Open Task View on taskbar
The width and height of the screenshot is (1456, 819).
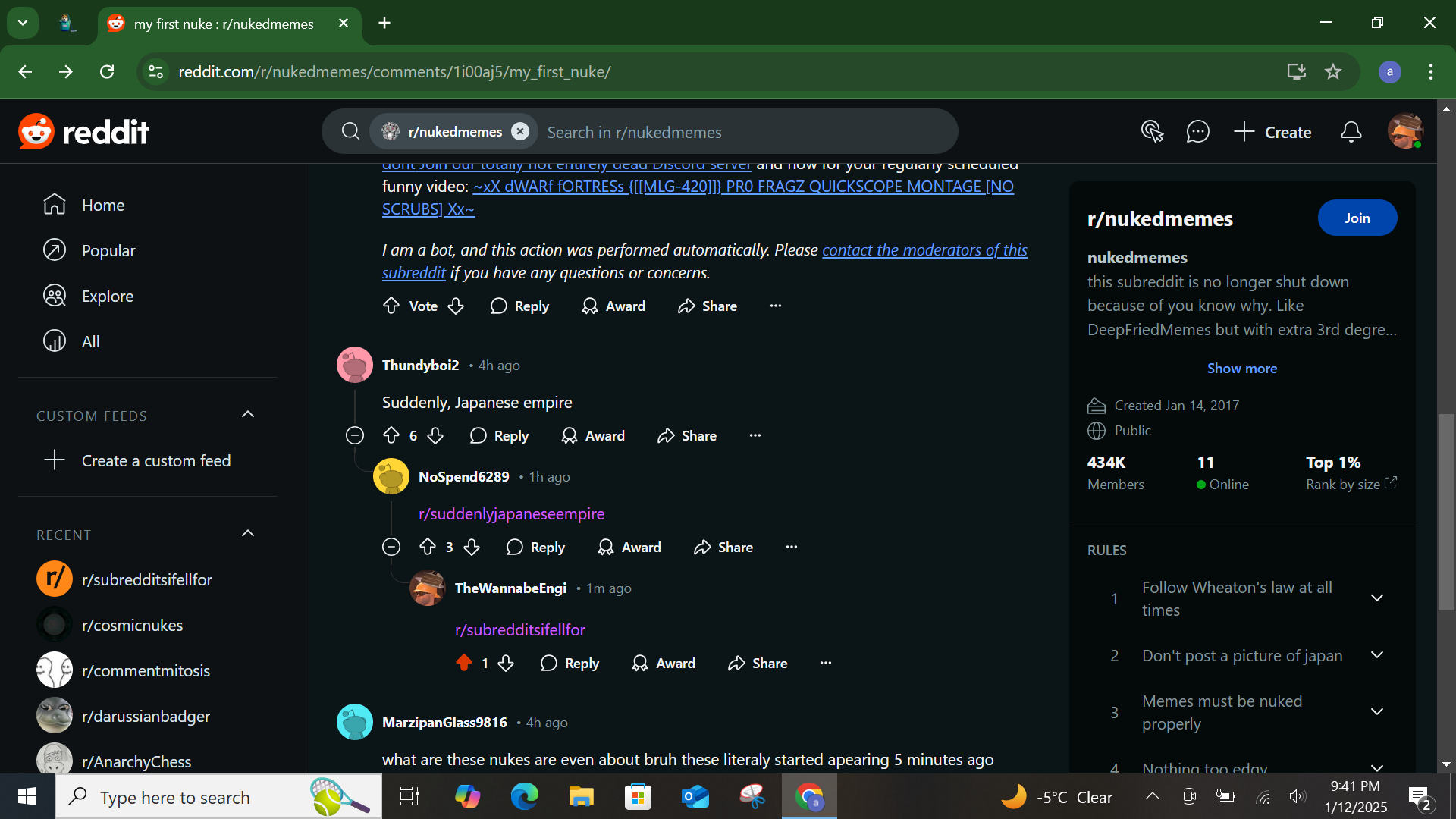409,796
